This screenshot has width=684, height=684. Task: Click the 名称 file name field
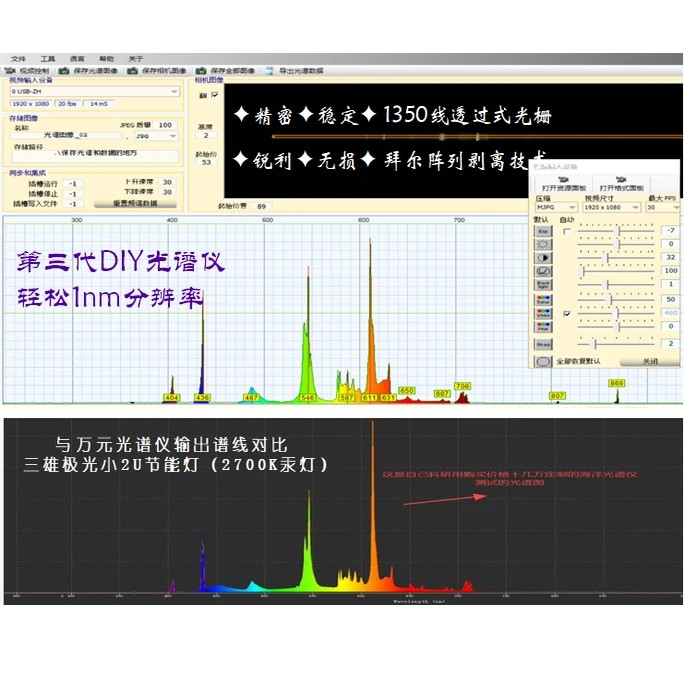pos(65,136)
